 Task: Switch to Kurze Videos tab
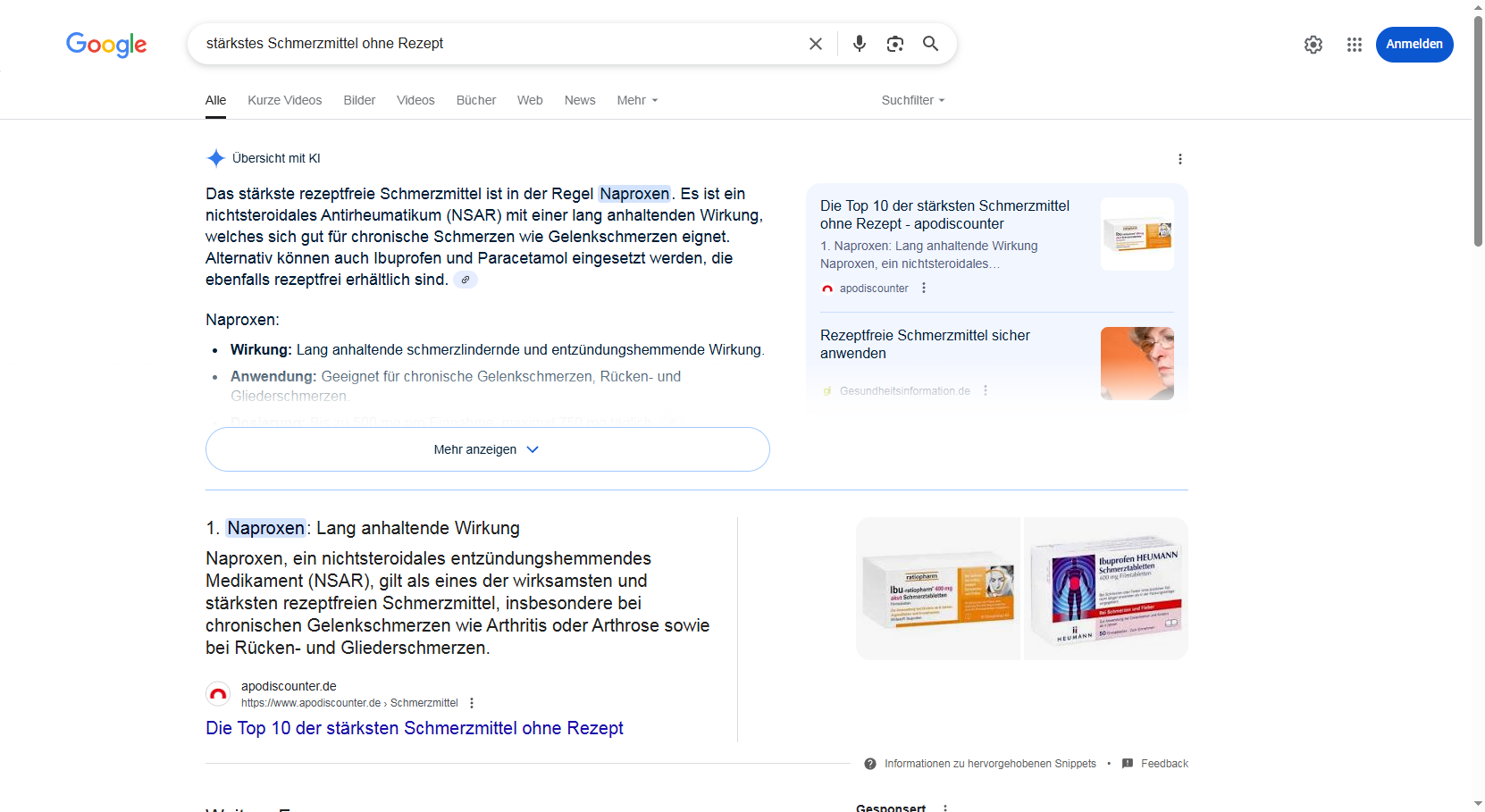click(285, 100)
